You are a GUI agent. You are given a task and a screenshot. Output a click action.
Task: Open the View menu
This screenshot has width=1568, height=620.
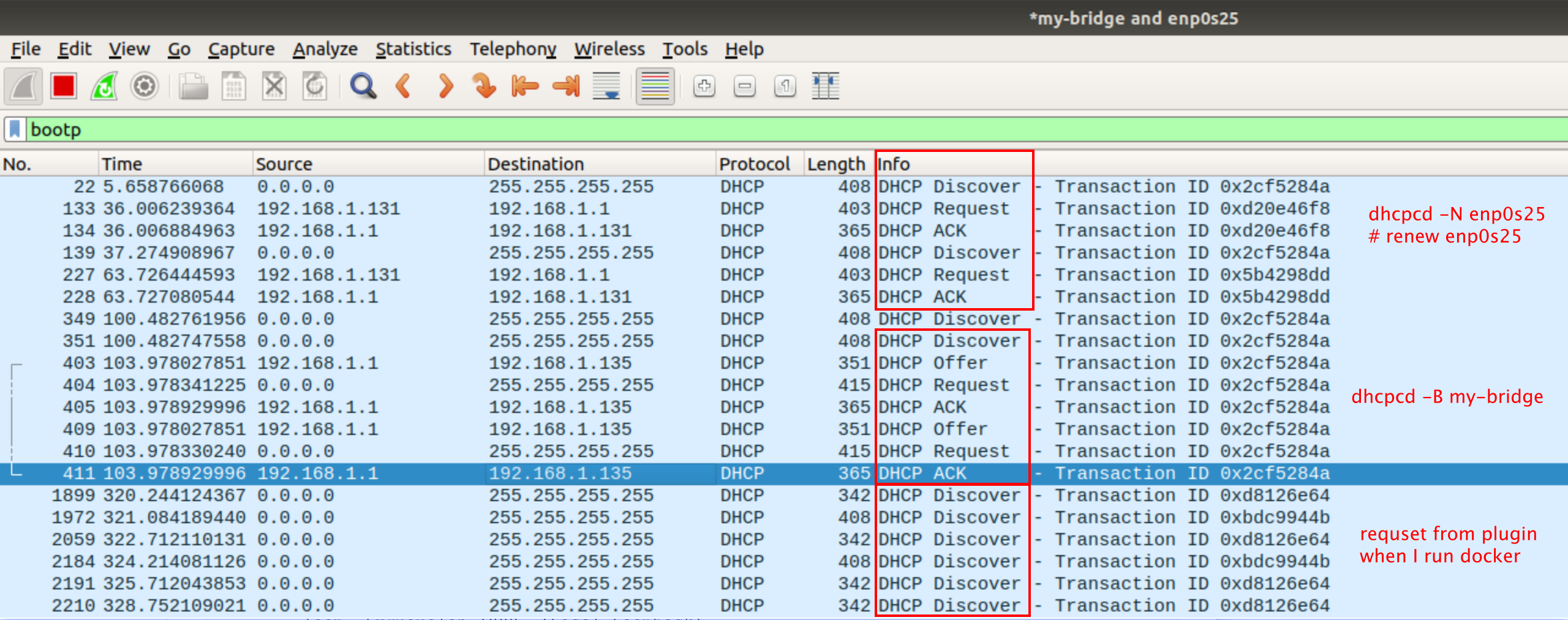click(129, 49)
